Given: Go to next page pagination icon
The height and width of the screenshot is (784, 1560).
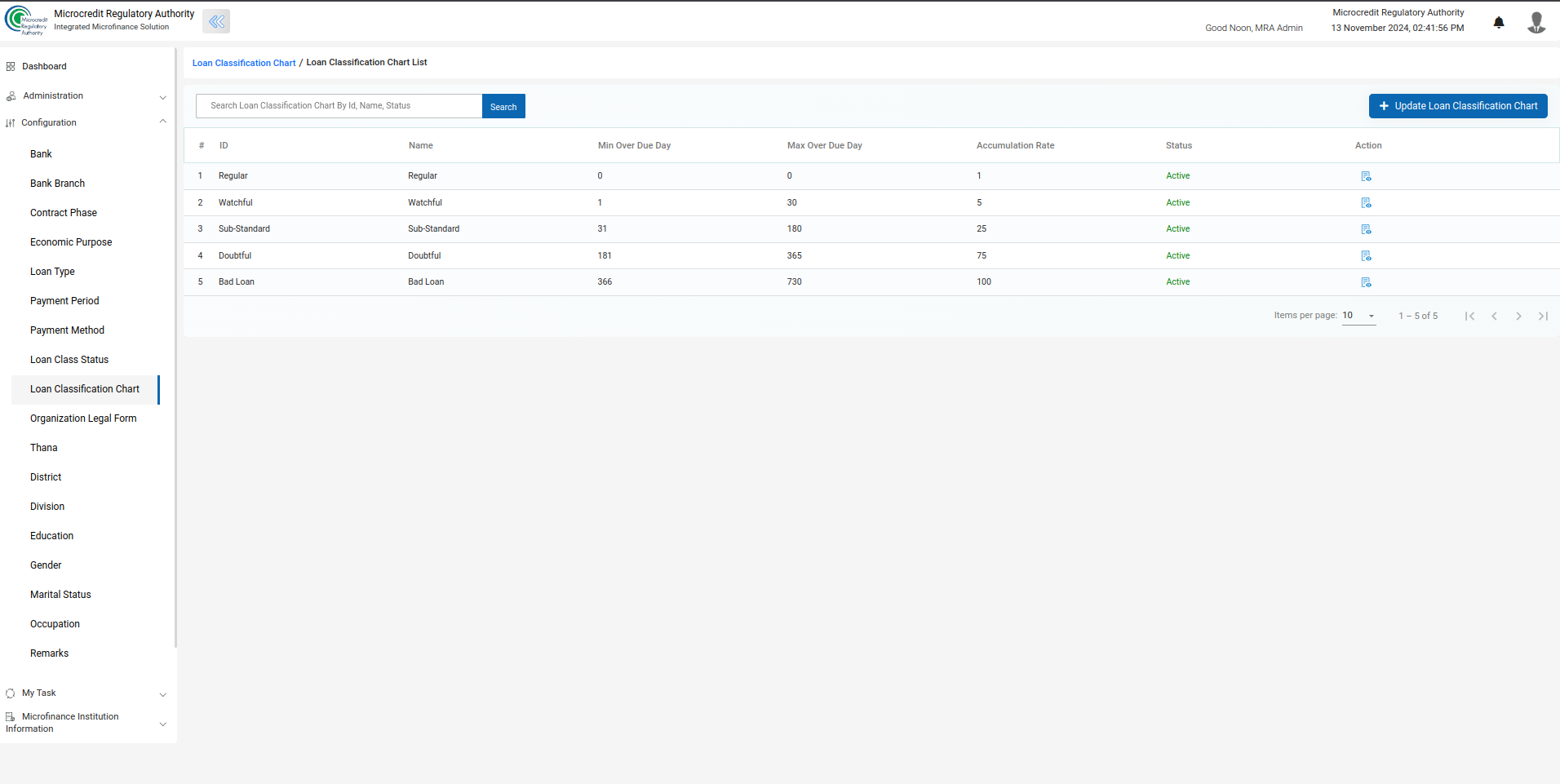Looking at the screenshot, I should click(1518, 316).
